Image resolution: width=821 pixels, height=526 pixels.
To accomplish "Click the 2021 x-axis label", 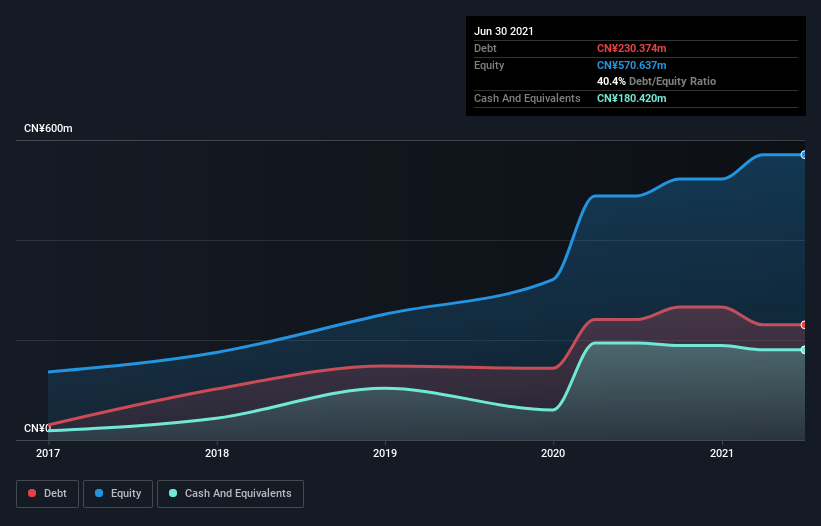I will coord(722,453).
